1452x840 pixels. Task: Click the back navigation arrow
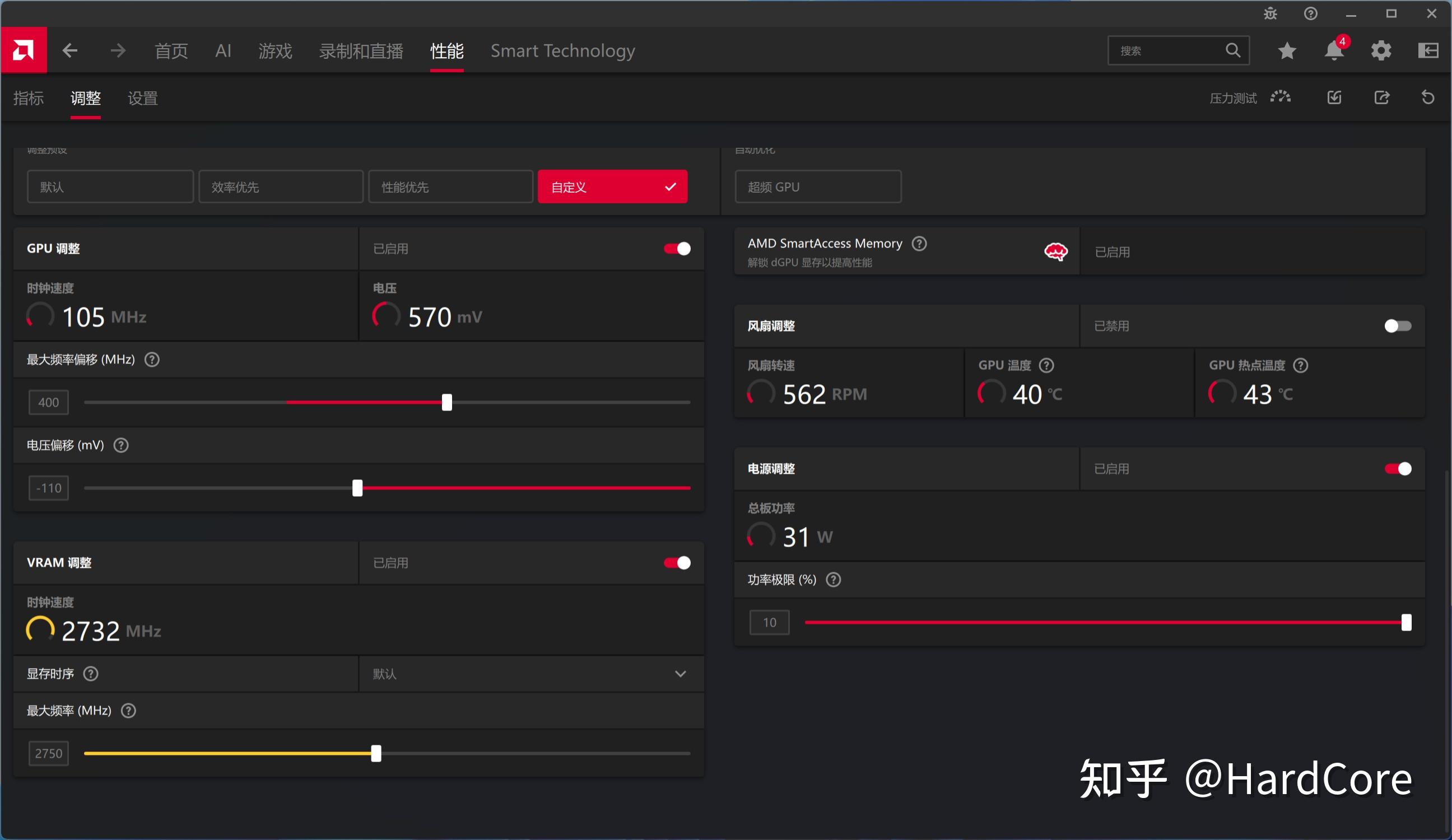(x=69, y=50)
